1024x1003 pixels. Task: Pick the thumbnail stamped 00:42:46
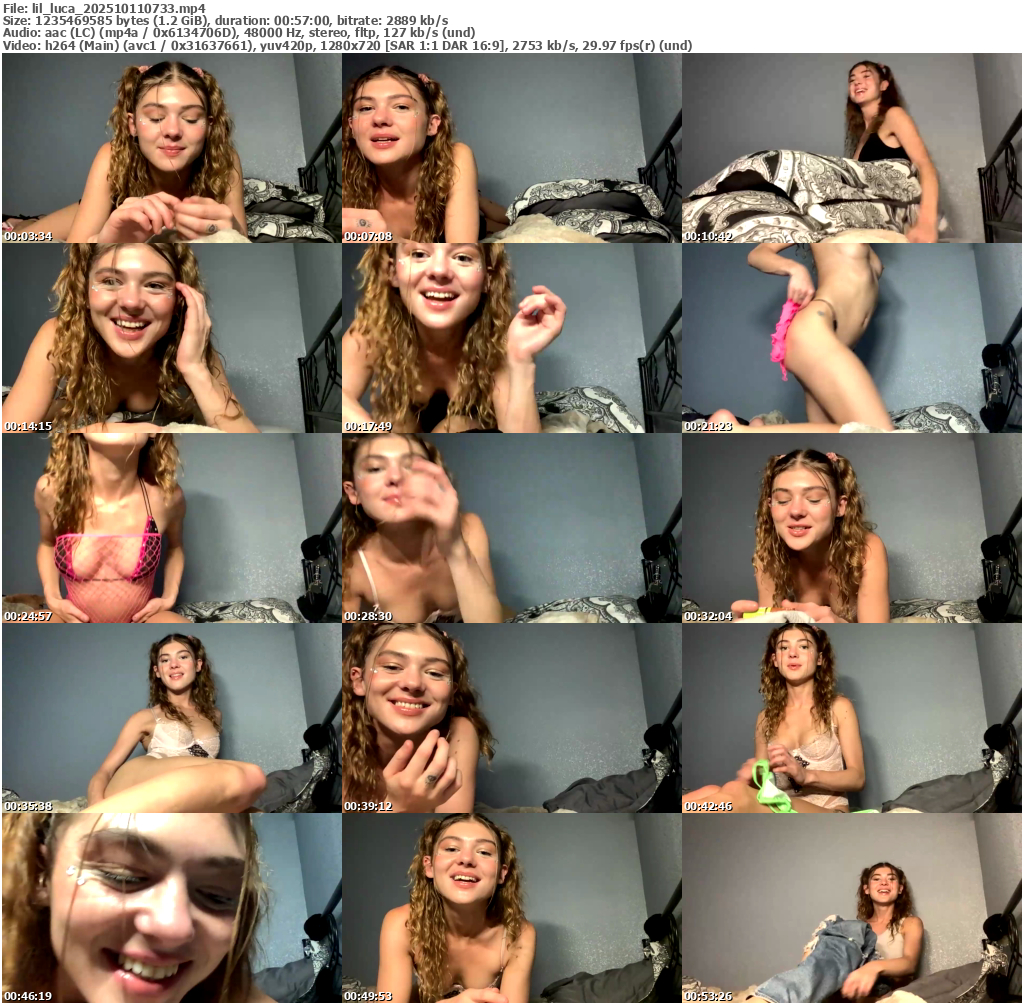[852, 718]
